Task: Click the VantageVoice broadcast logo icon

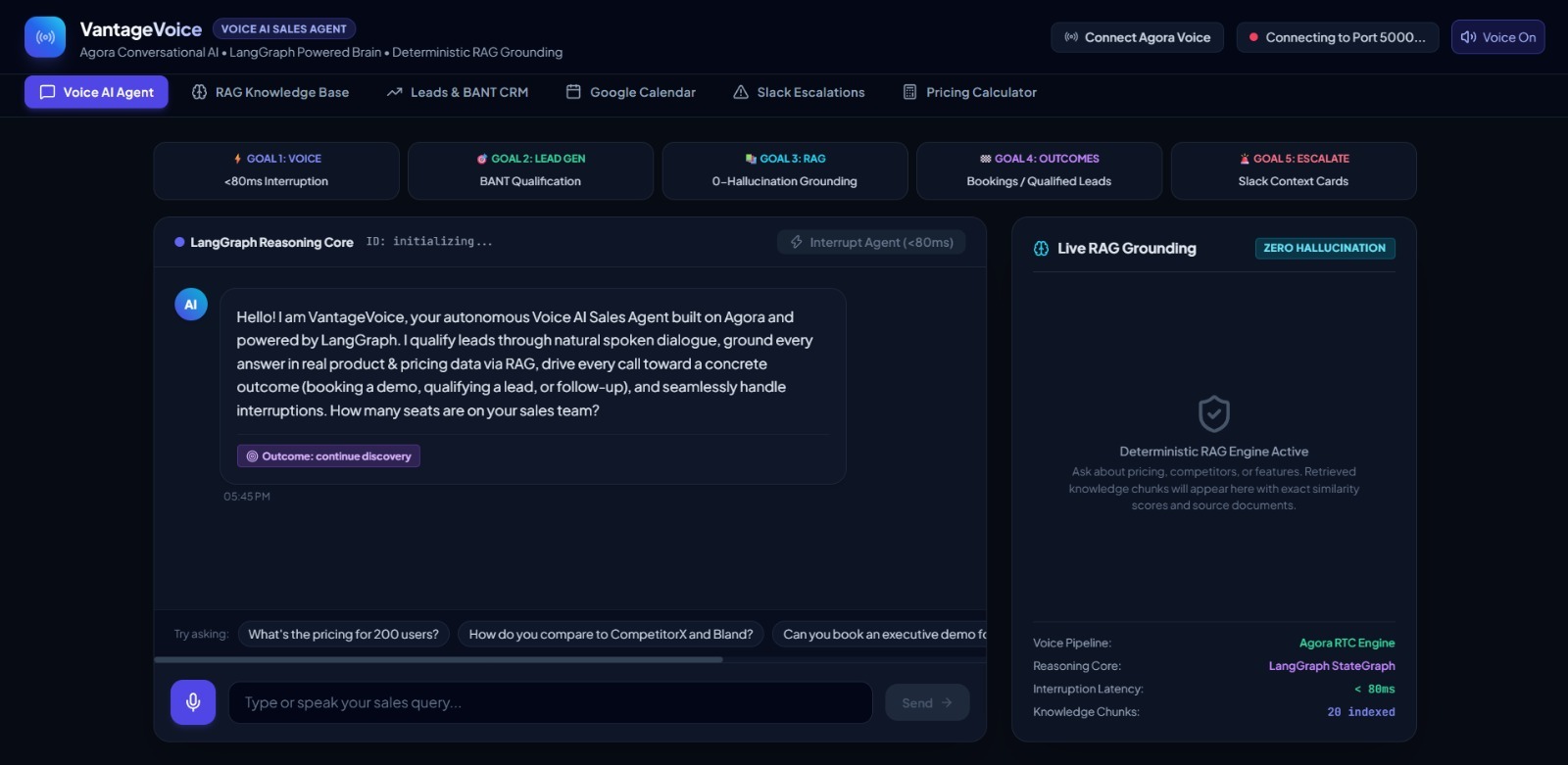Action: pyautogui.click(x=45, y=37)
